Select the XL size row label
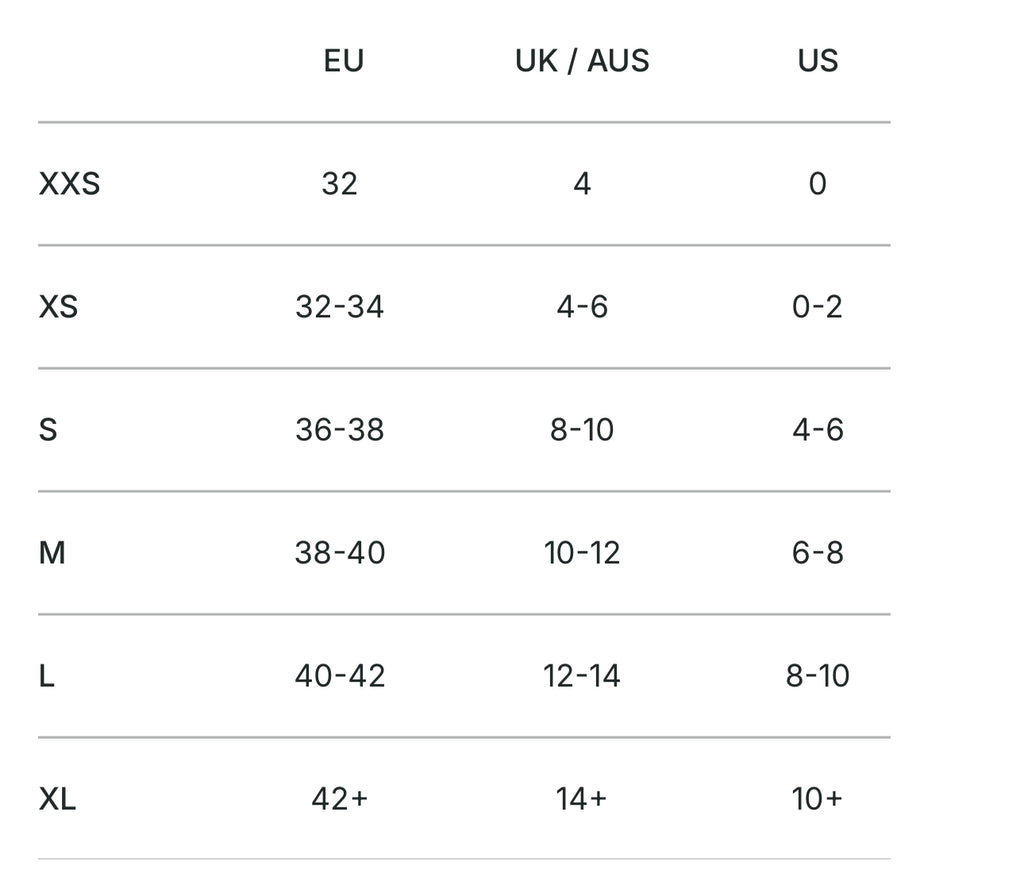This screenshot has width=1024, height=885. click(58, 799)
